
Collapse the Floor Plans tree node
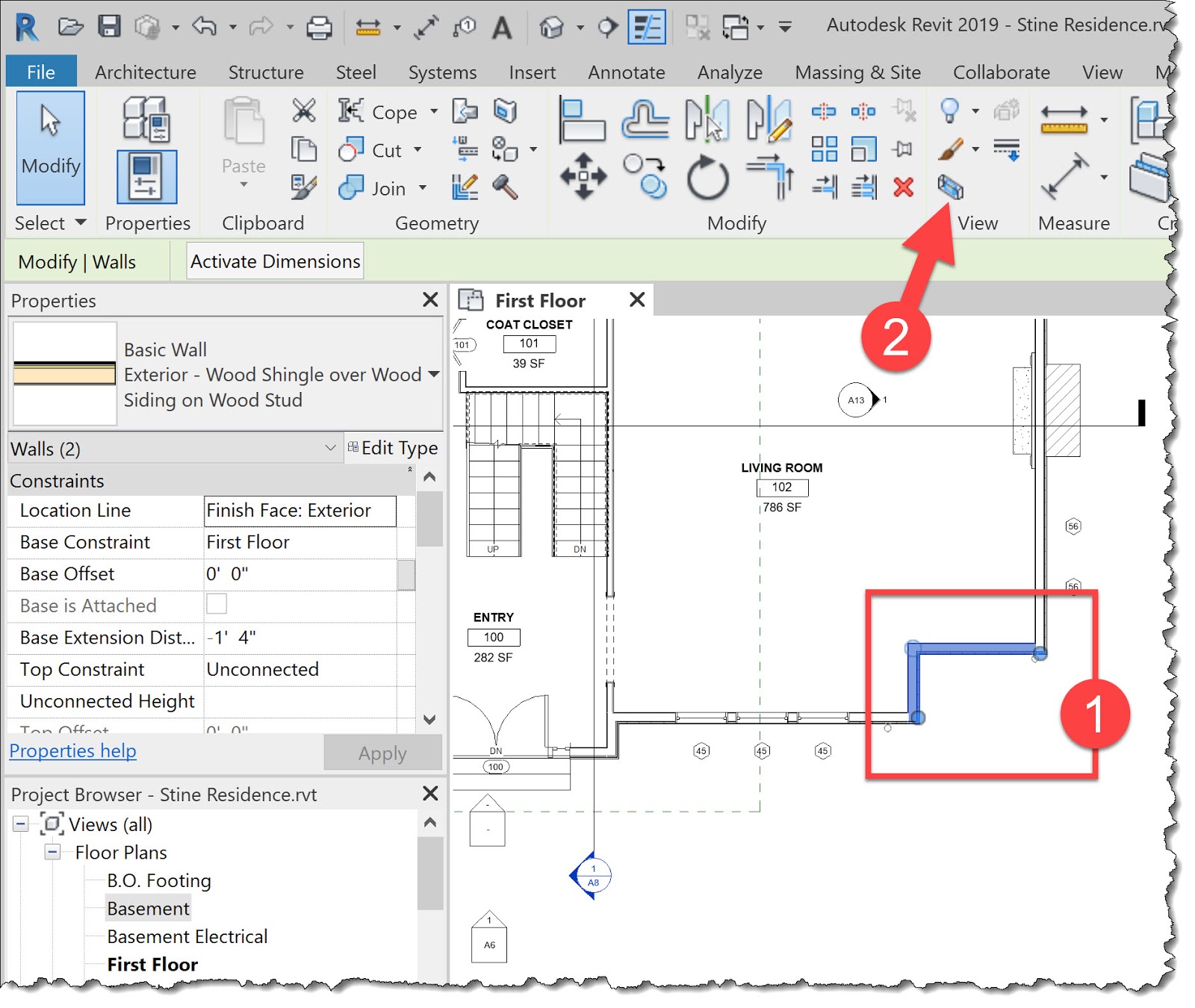52,852
